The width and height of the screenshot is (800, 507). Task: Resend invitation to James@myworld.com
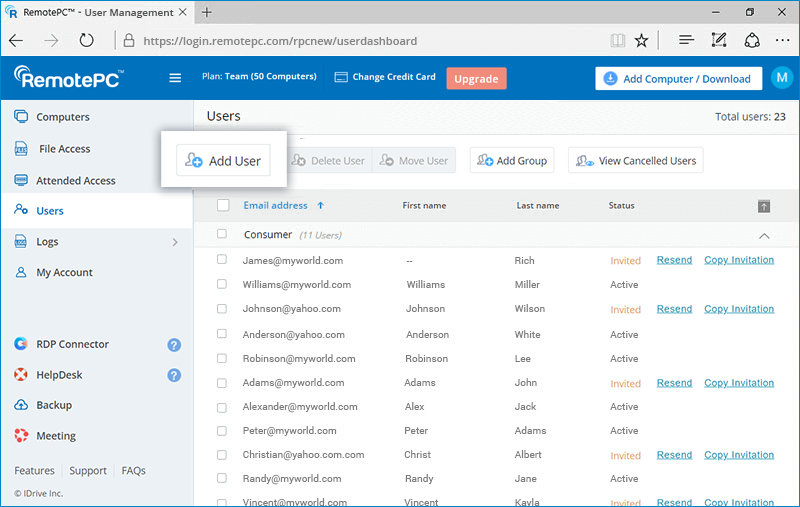674,260
